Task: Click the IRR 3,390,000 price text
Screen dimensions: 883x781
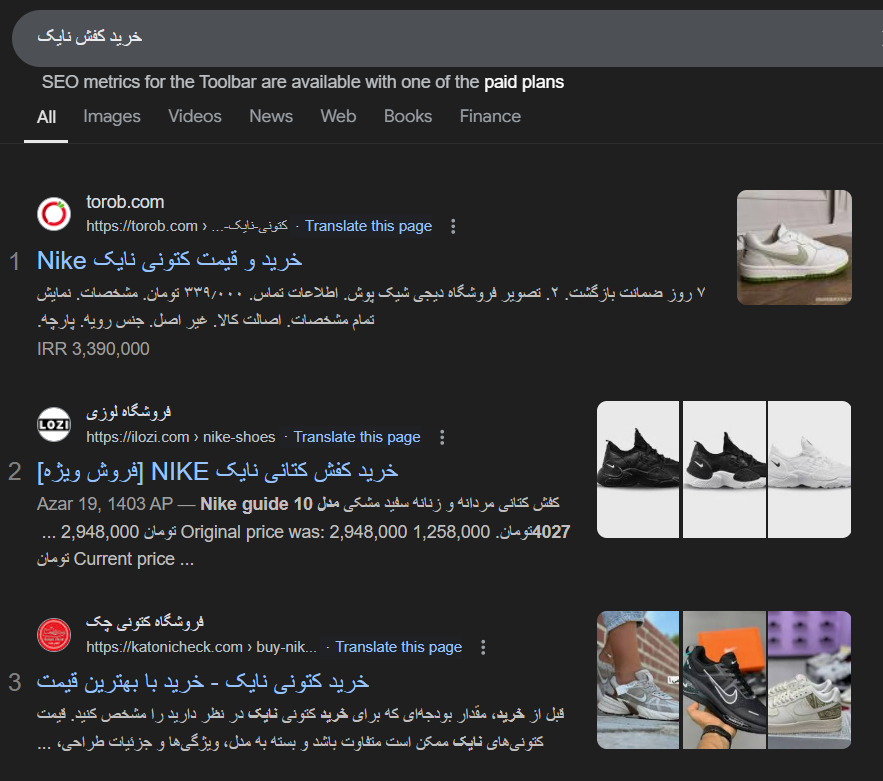Action: (x=93, y=349)
